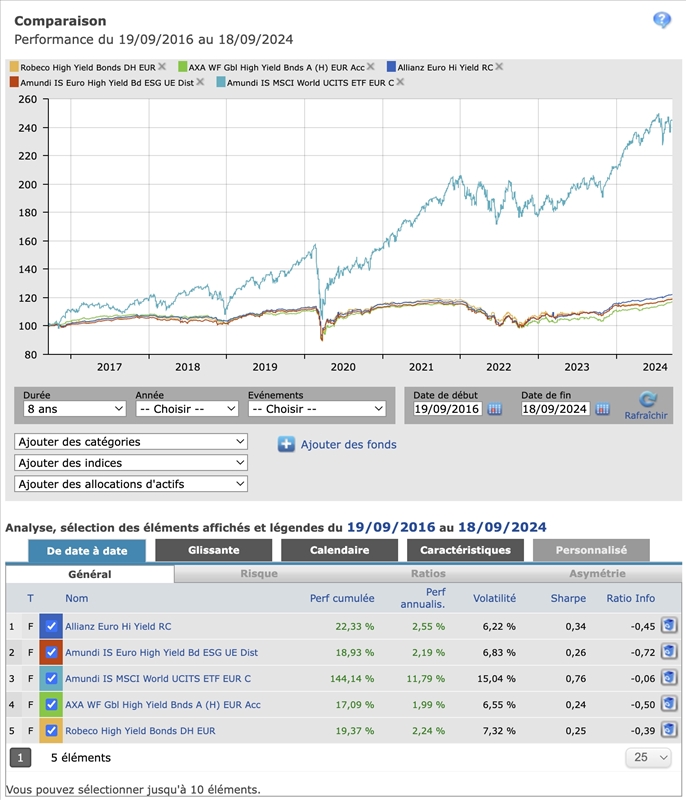Uncheck the Allianz Euro Hi Yield RC checkbox
This screenshot has height=800, width=686.
coord(52,626)
